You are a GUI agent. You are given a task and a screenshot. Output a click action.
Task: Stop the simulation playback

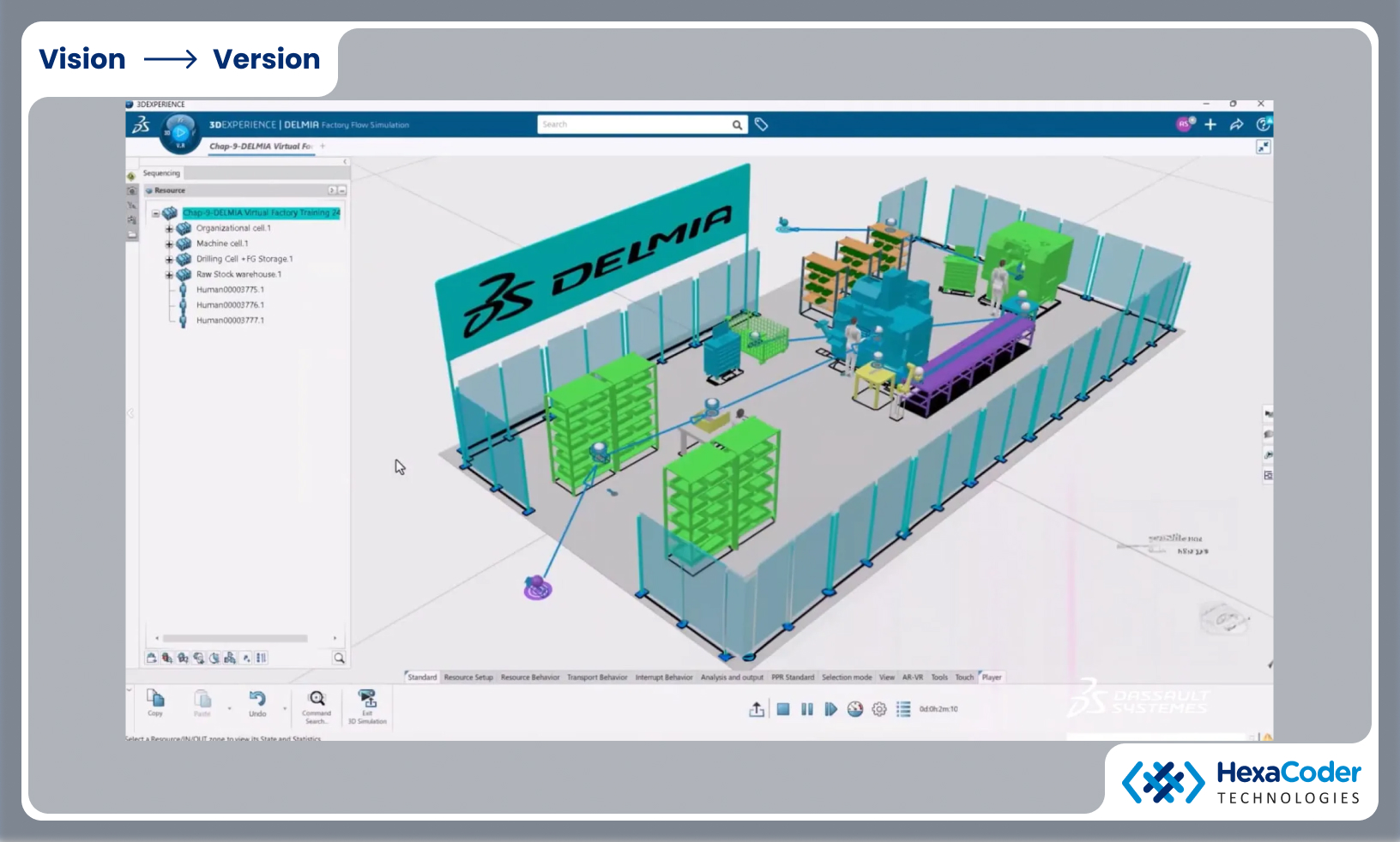tap(782, 709)
